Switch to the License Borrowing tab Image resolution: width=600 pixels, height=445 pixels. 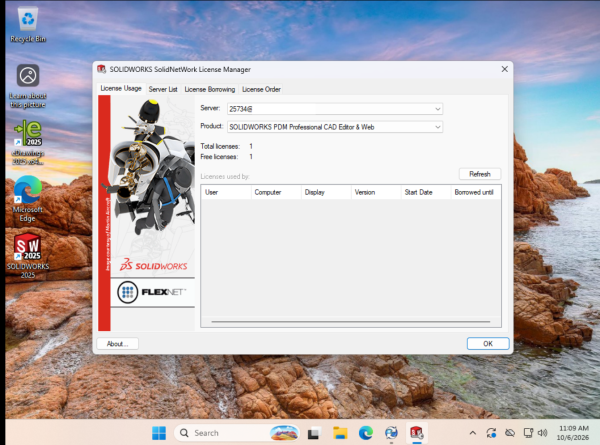210,89
